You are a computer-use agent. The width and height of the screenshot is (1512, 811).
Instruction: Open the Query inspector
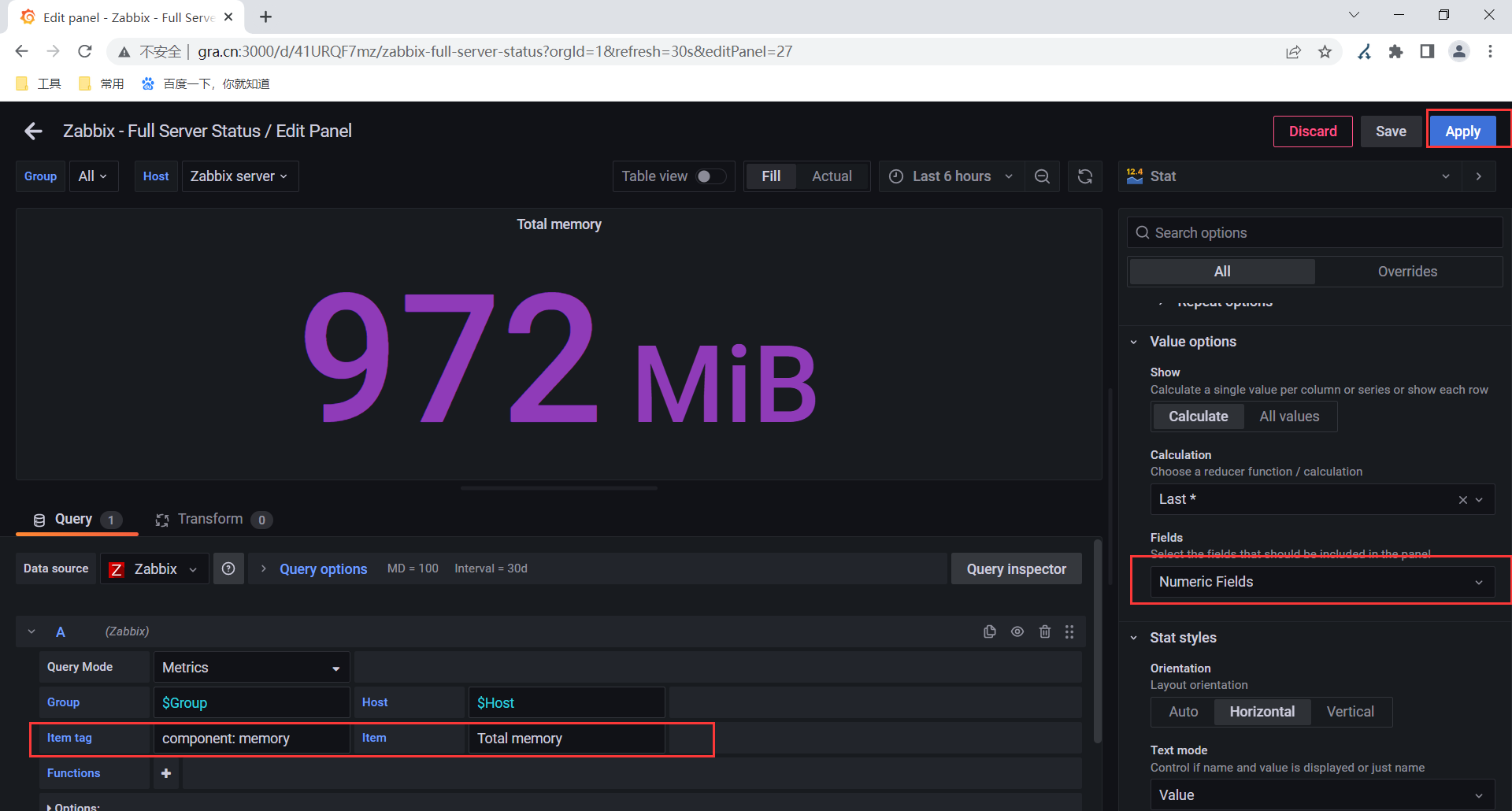(x=1016, y=568)
